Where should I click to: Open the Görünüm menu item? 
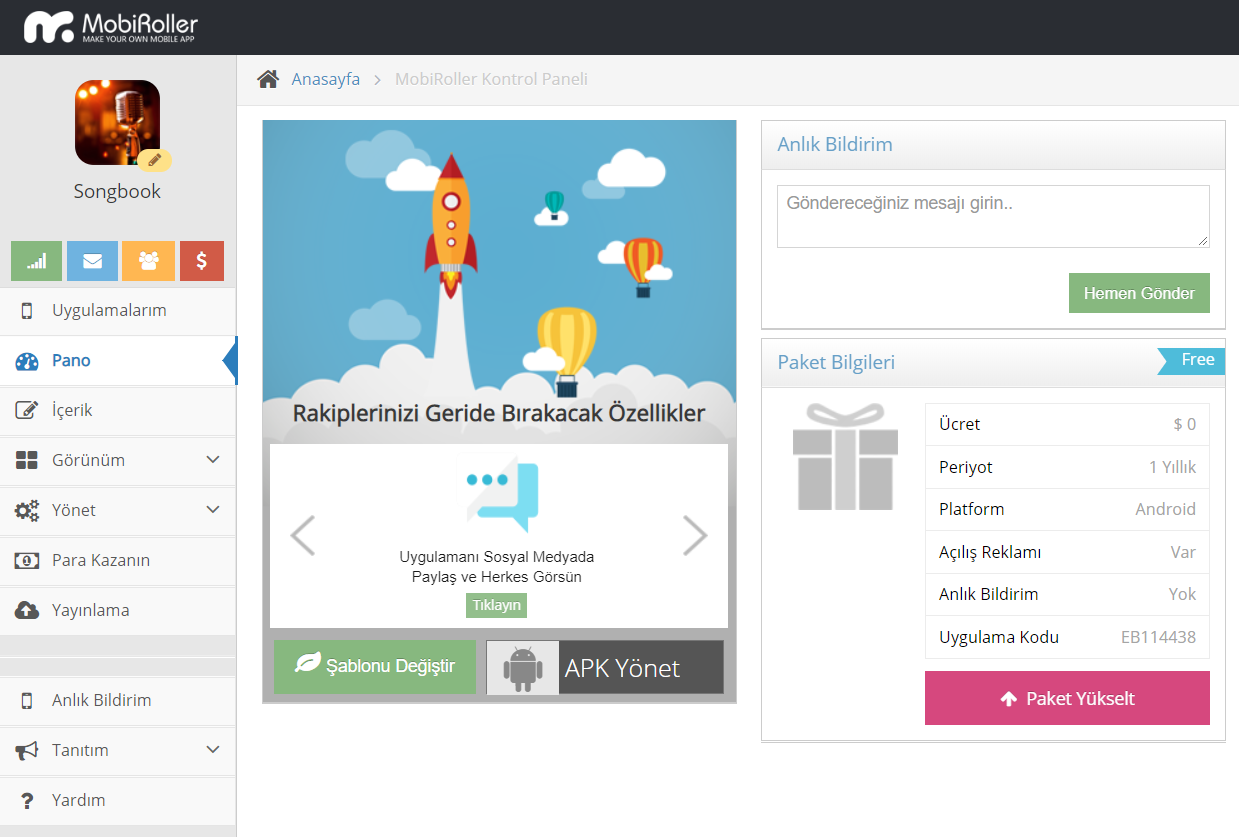(x=118, y=461)
